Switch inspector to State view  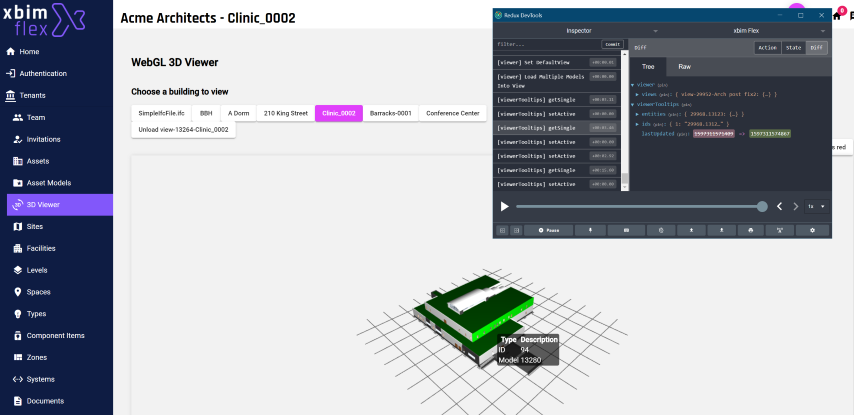tap(793, 47)
